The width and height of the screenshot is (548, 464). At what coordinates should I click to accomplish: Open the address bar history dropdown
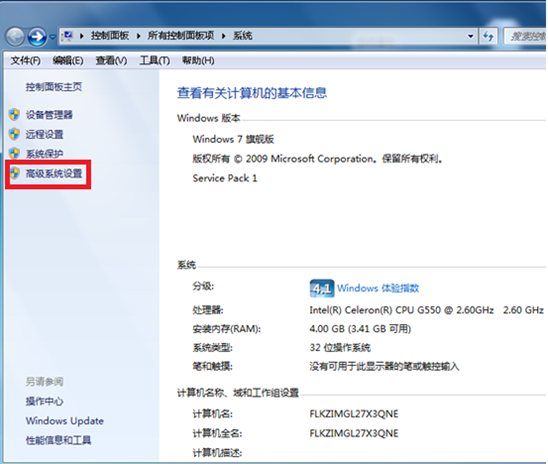(470, 36)
